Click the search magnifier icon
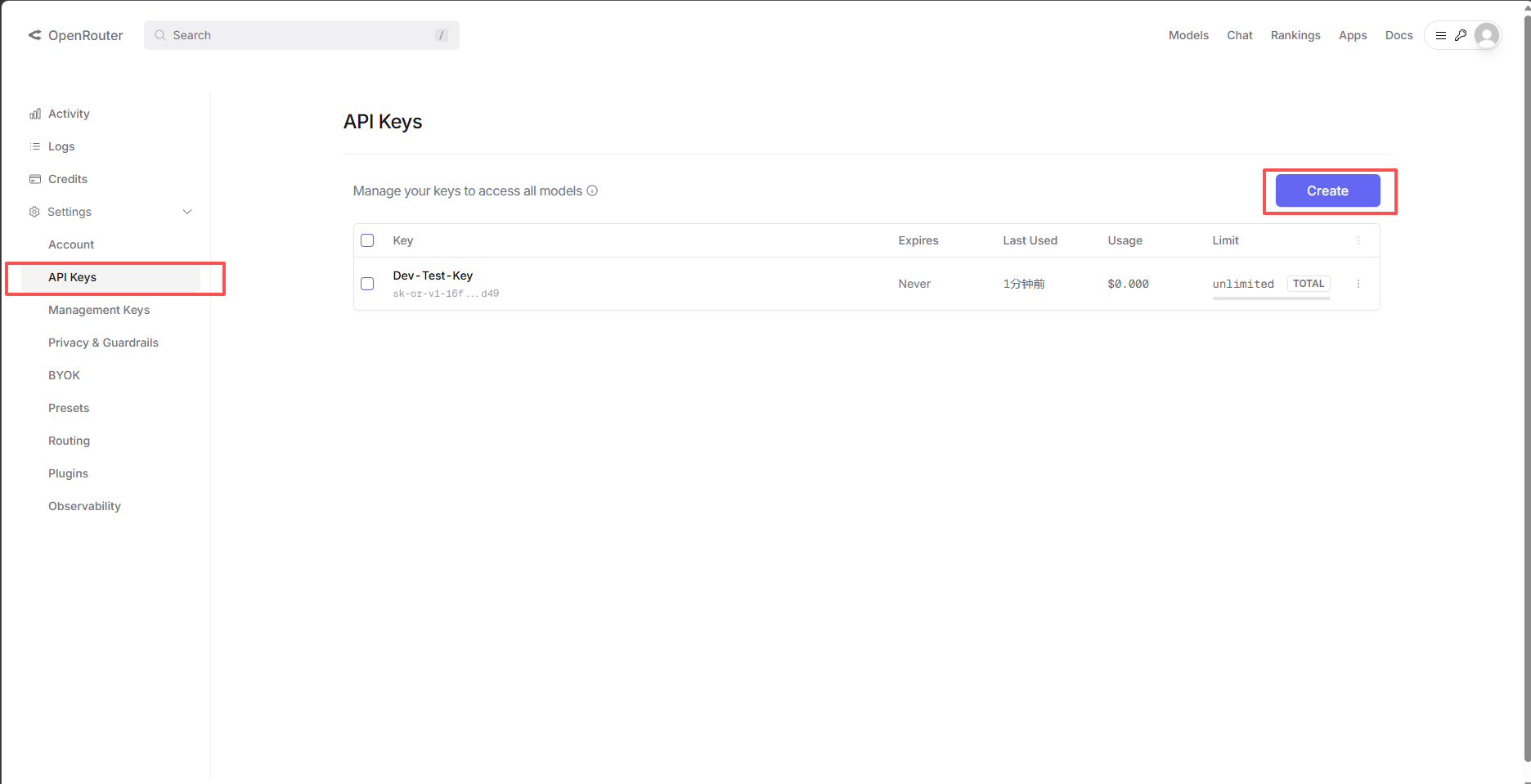 [160, 35]
